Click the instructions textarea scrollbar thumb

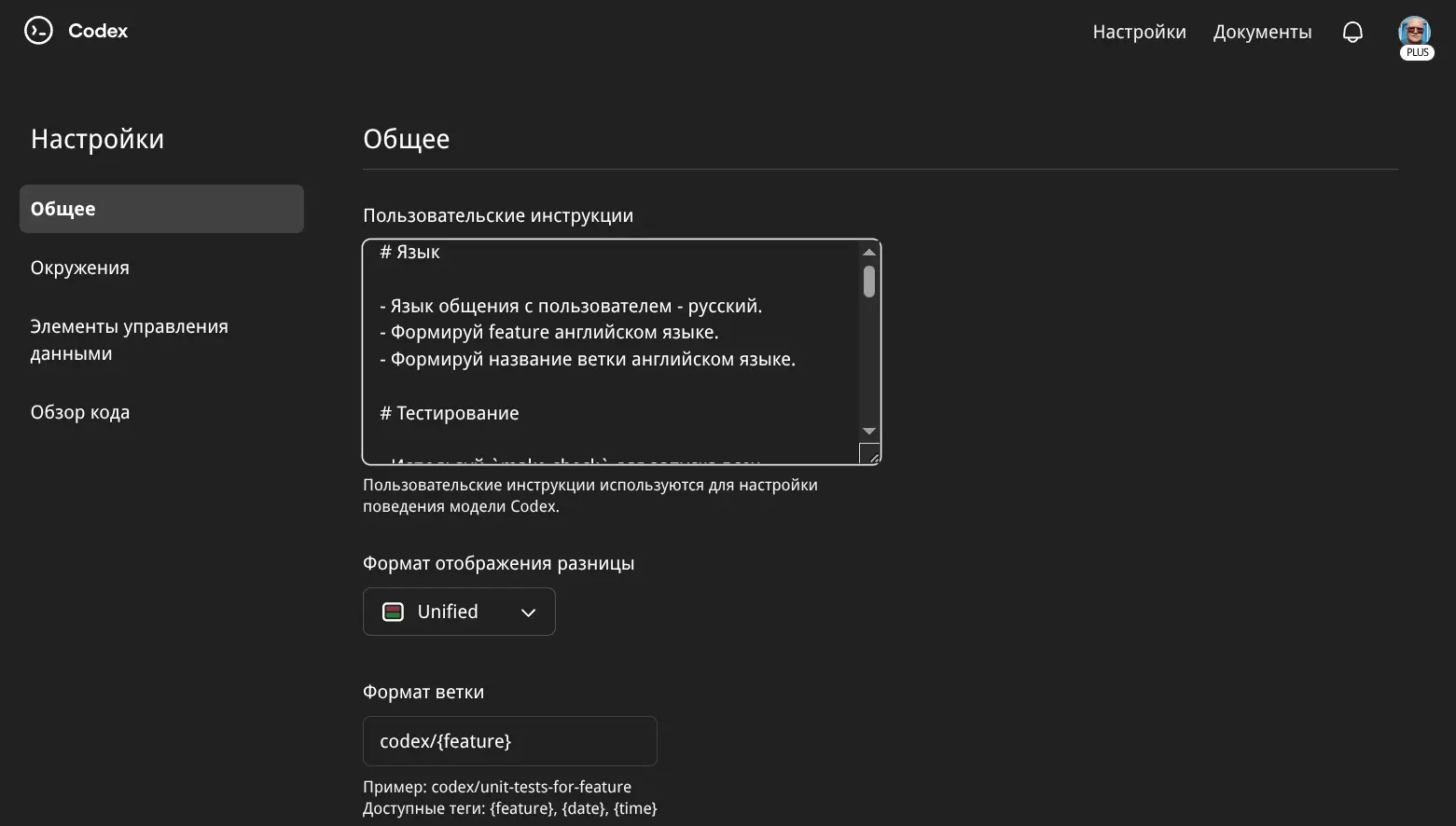coord(869,282)
